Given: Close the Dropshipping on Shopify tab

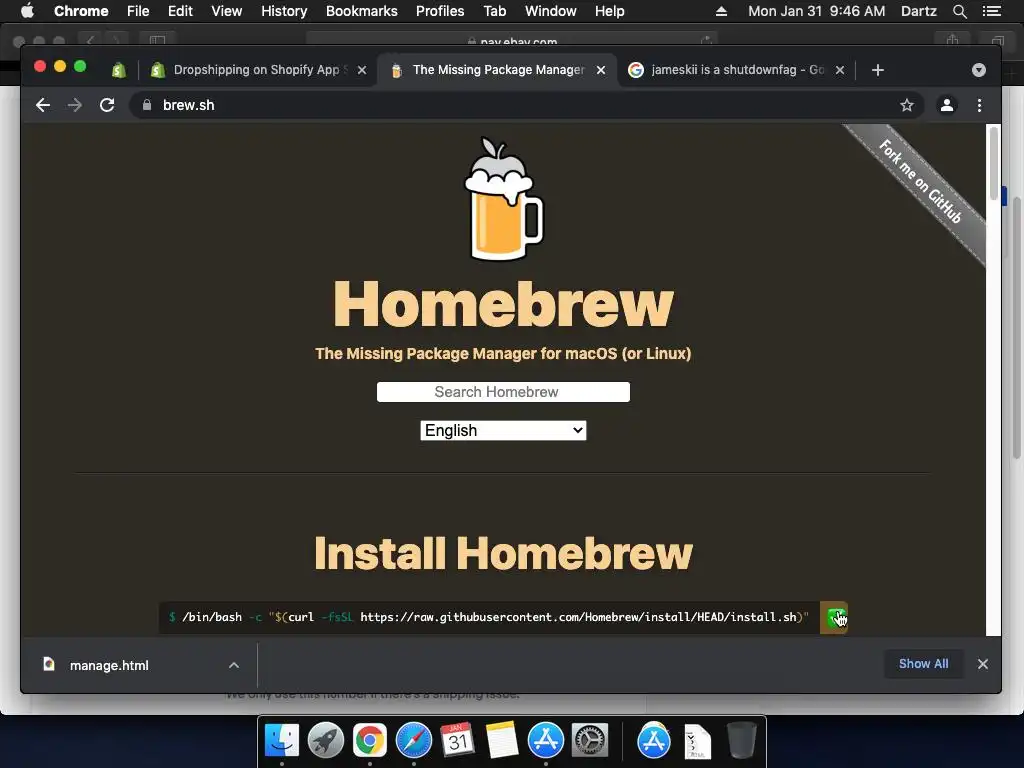Looking at the screenshot, I should click(x=362, y=70).
